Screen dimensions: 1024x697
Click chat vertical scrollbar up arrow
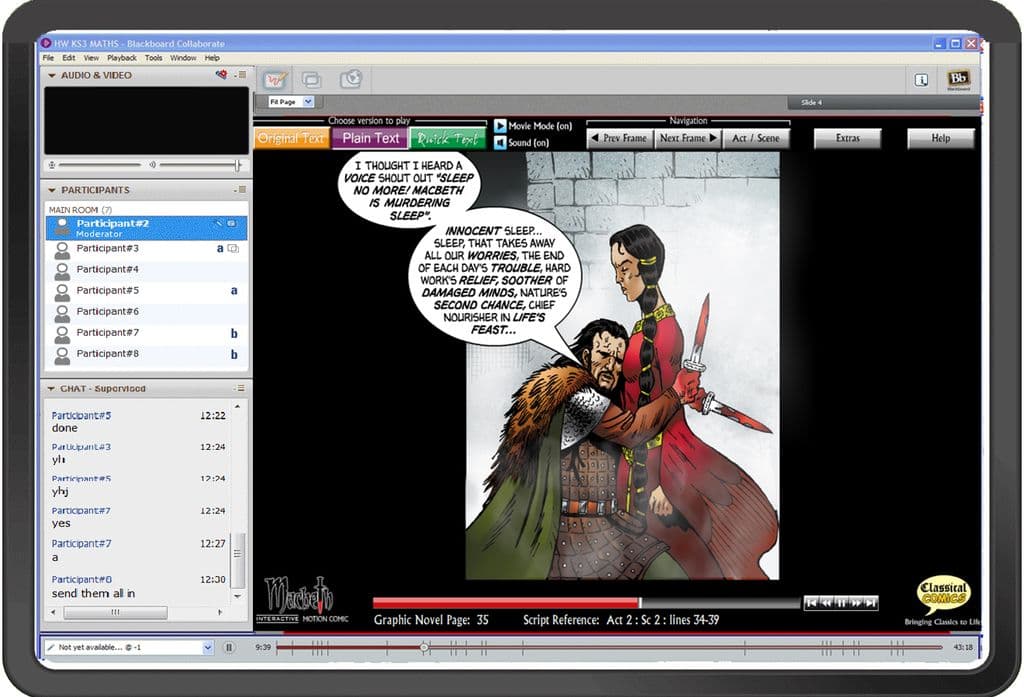point(238,407)
